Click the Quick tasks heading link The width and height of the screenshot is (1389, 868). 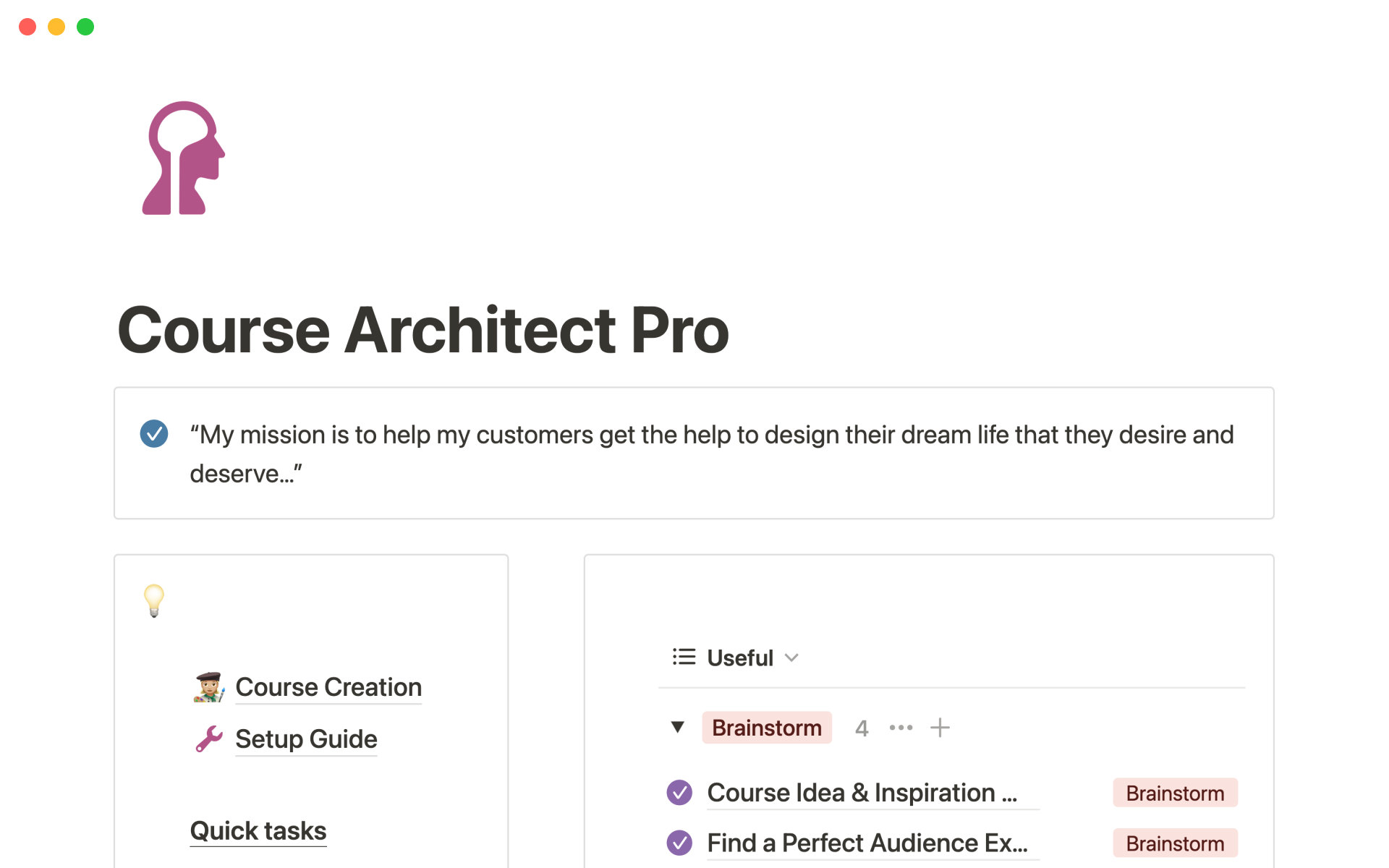(258, 831)
